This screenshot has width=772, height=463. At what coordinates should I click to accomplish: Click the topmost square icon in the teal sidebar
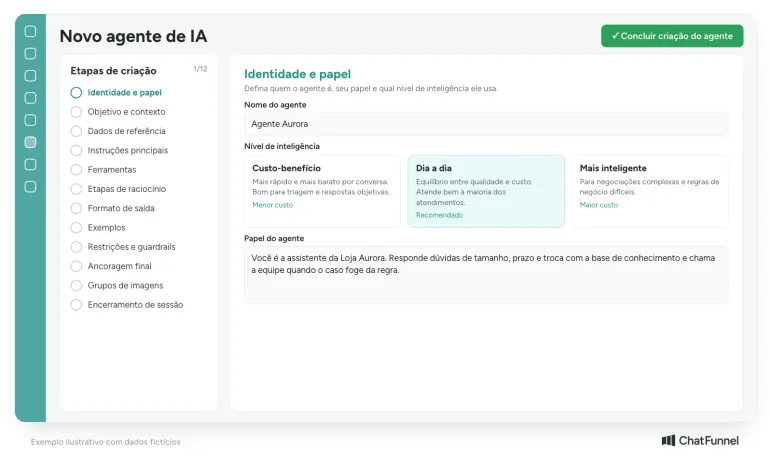(31, 32)
